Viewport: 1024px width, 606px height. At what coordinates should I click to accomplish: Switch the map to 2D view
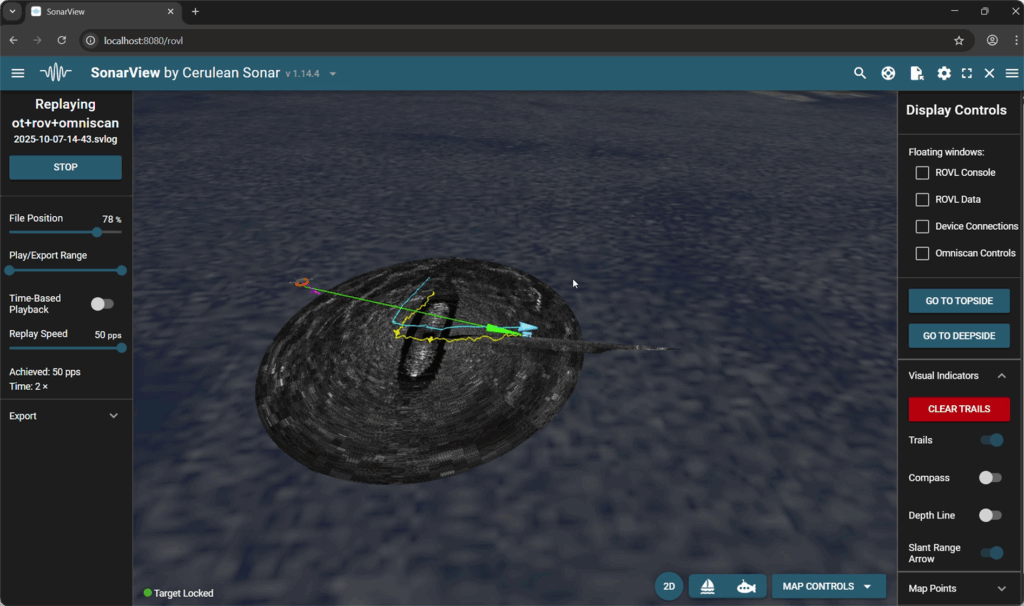point(669,587)
